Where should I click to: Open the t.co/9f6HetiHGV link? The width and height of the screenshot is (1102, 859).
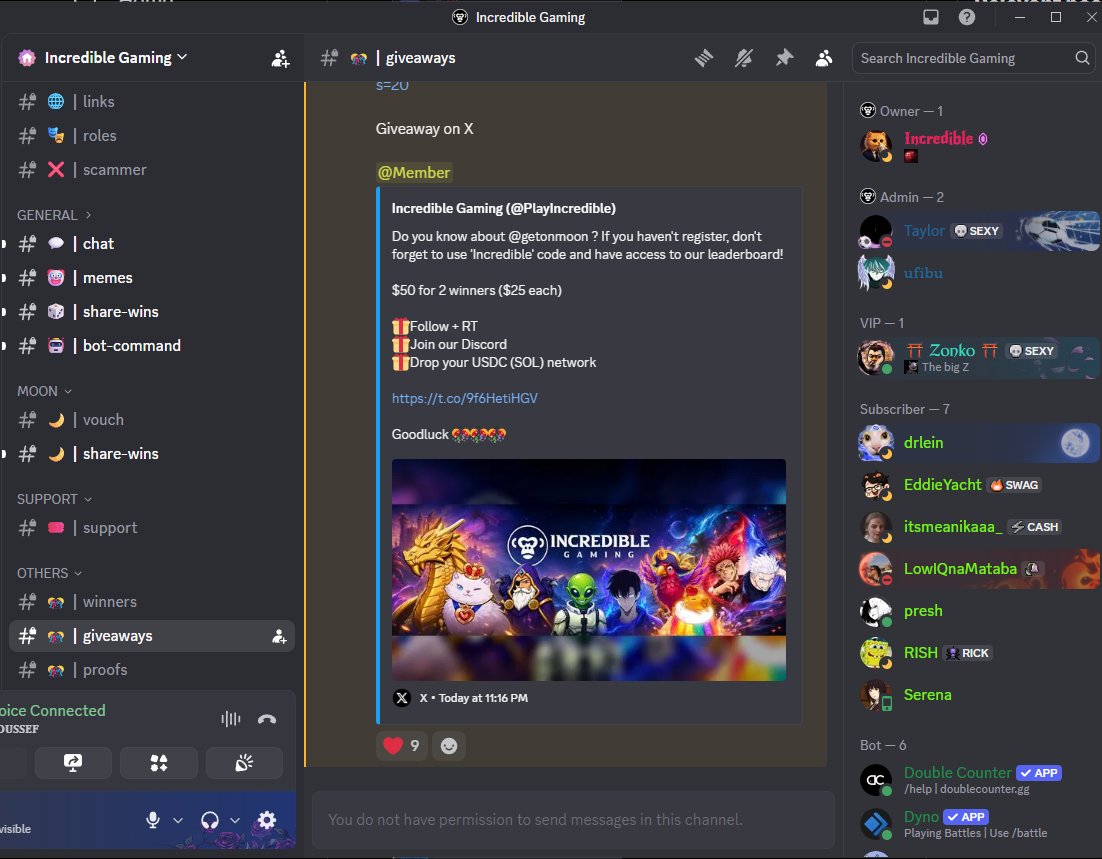pos(465,399)
